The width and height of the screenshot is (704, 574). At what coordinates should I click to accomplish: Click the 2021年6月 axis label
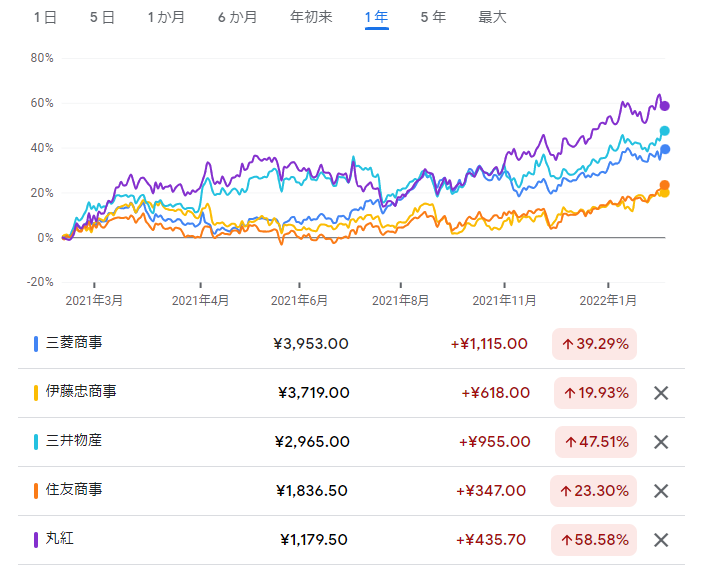tap(299, 300)
